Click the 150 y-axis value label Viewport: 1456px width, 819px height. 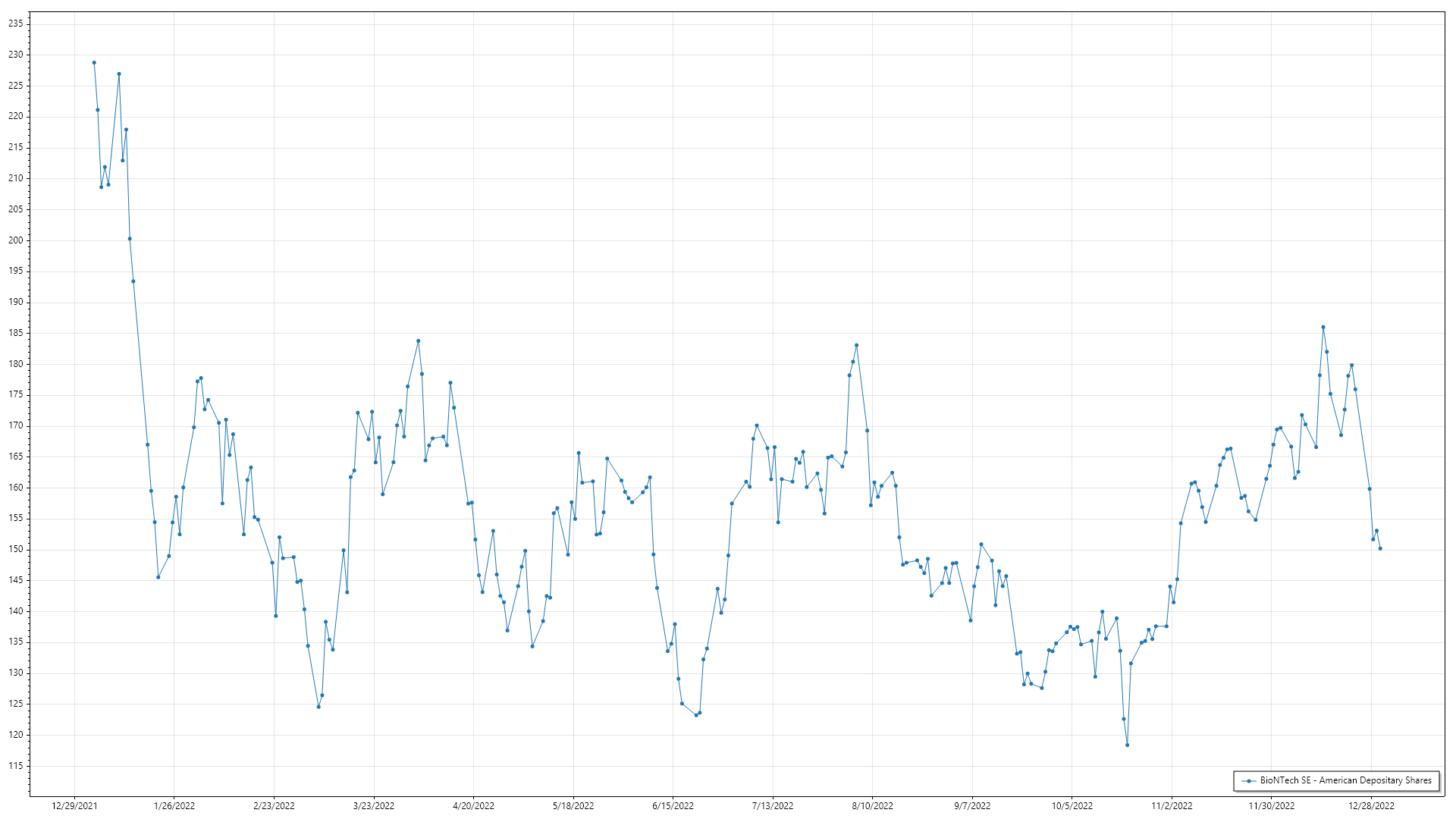(15, 549)
